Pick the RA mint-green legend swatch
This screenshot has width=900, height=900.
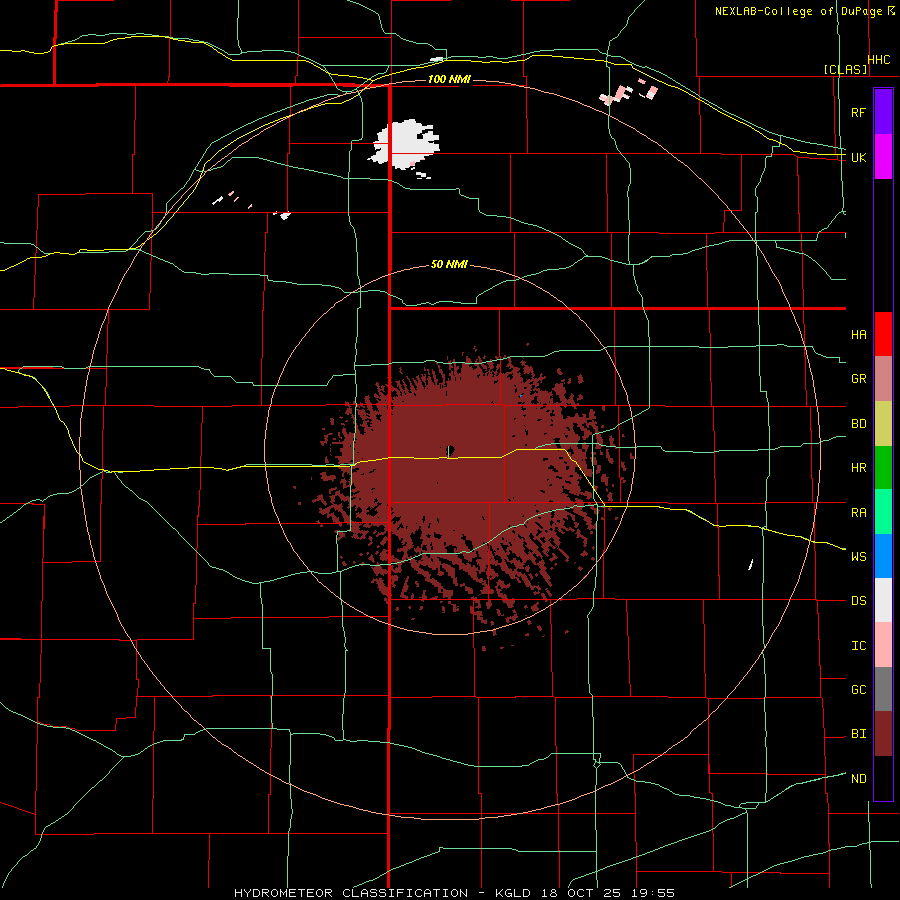click(x=883, y=512)
